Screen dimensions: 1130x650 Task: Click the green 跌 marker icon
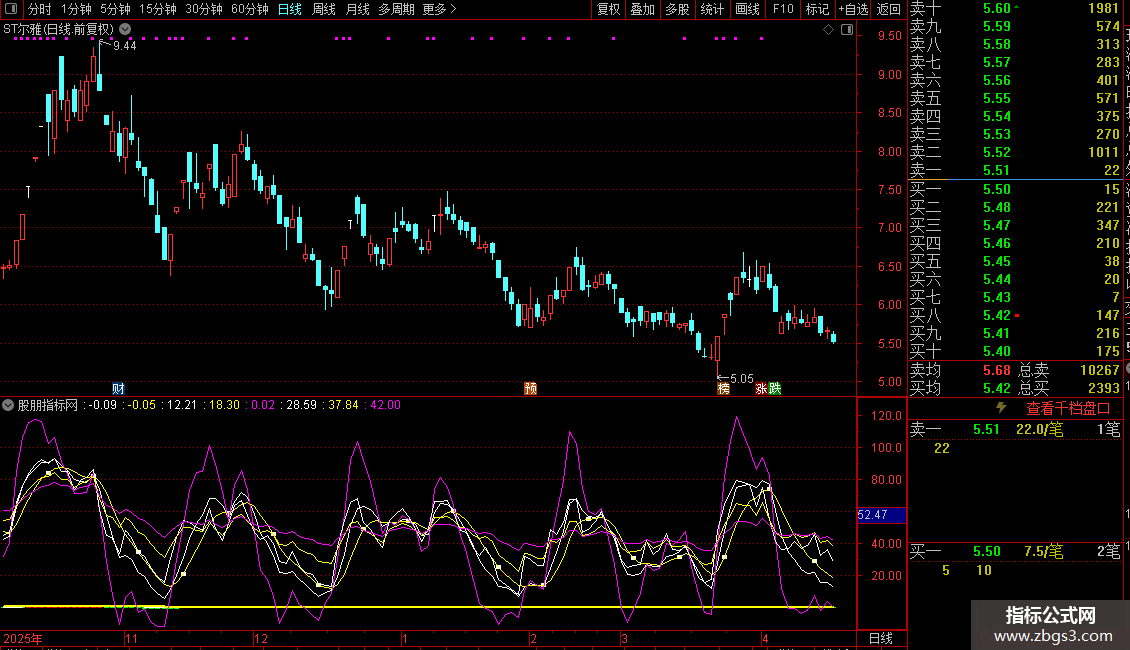[x=775, y=388]
